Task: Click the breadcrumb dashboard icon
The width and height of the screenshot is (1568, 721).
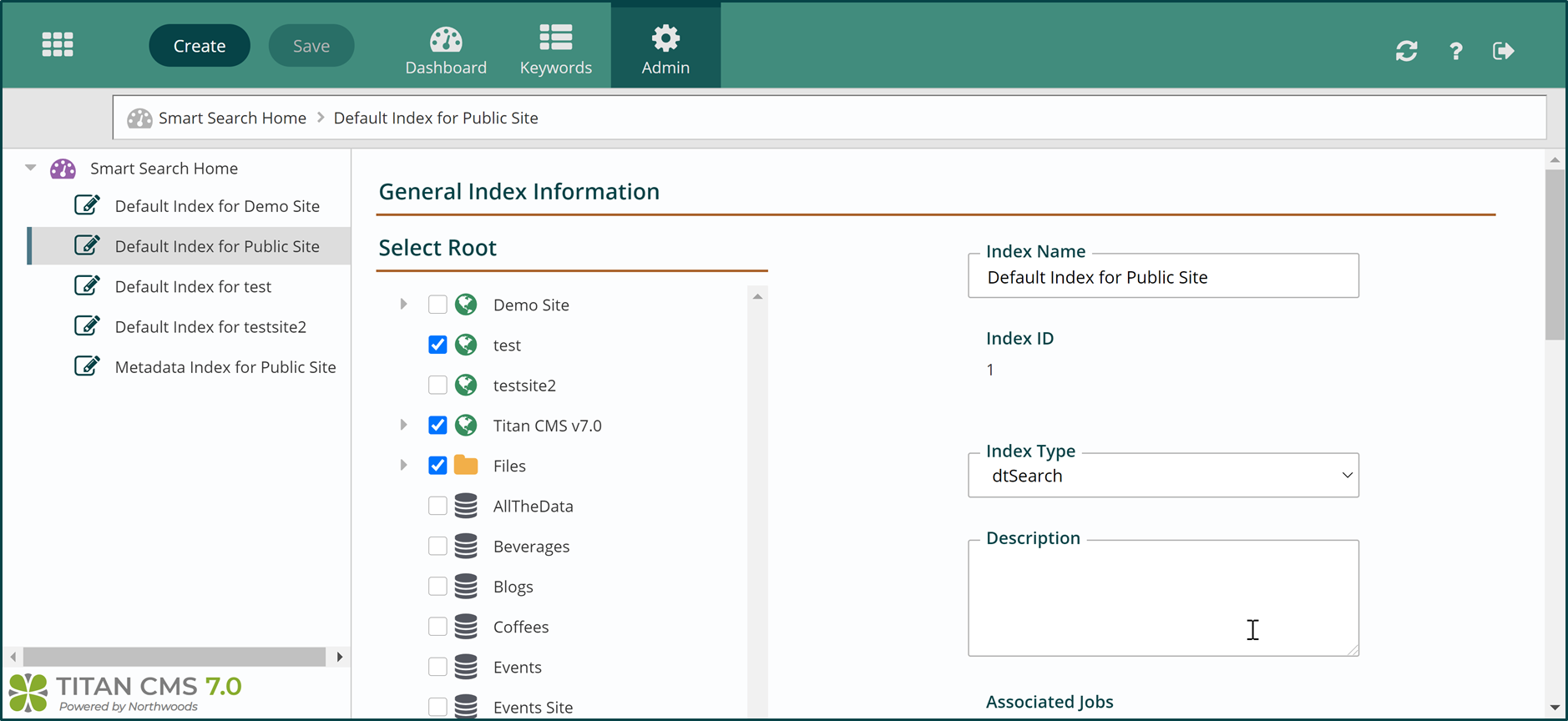Action: 139,118
